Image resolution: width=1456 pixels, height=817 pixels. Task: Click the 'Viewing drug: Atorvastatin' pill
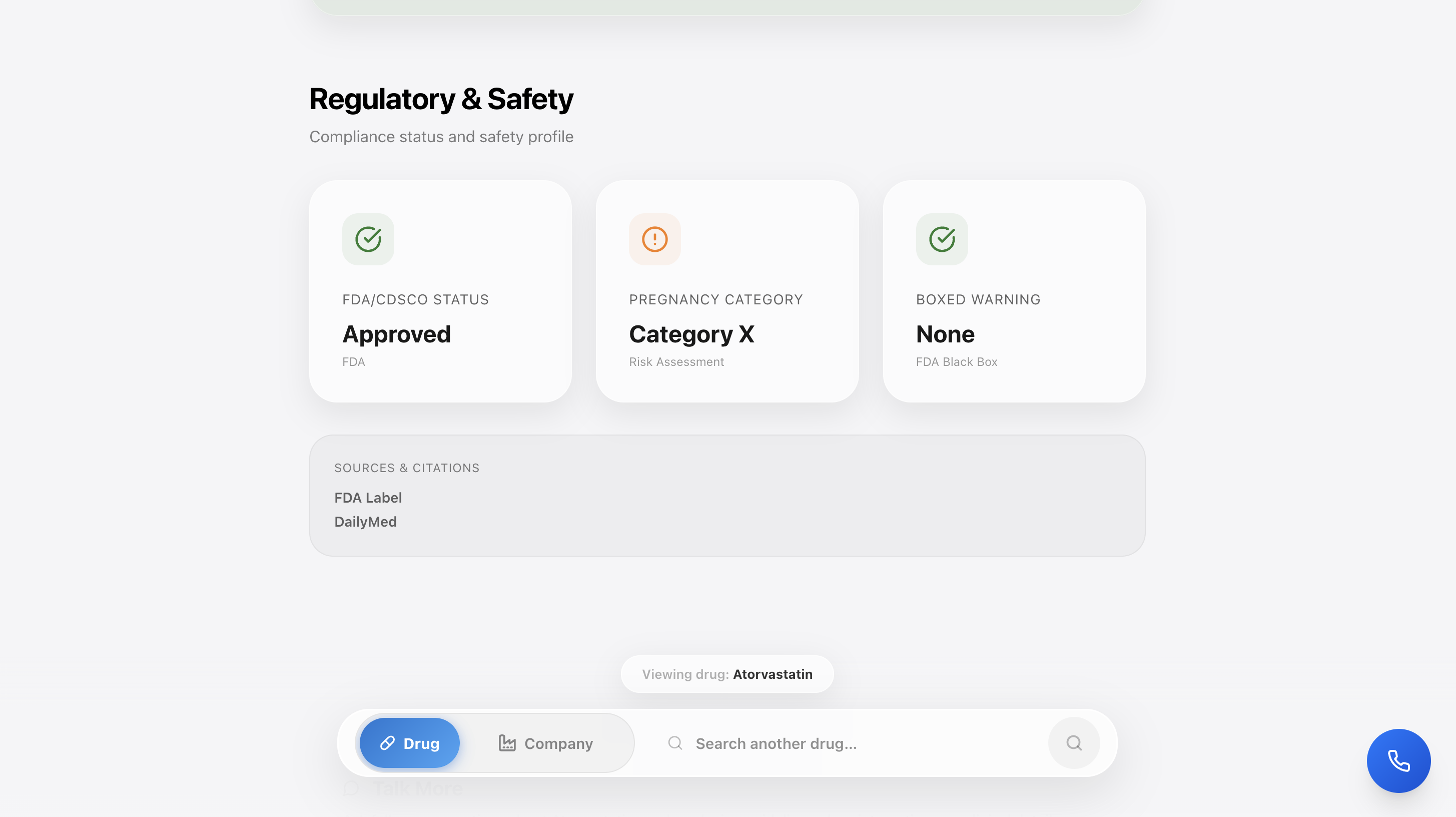tap(727, 674)
